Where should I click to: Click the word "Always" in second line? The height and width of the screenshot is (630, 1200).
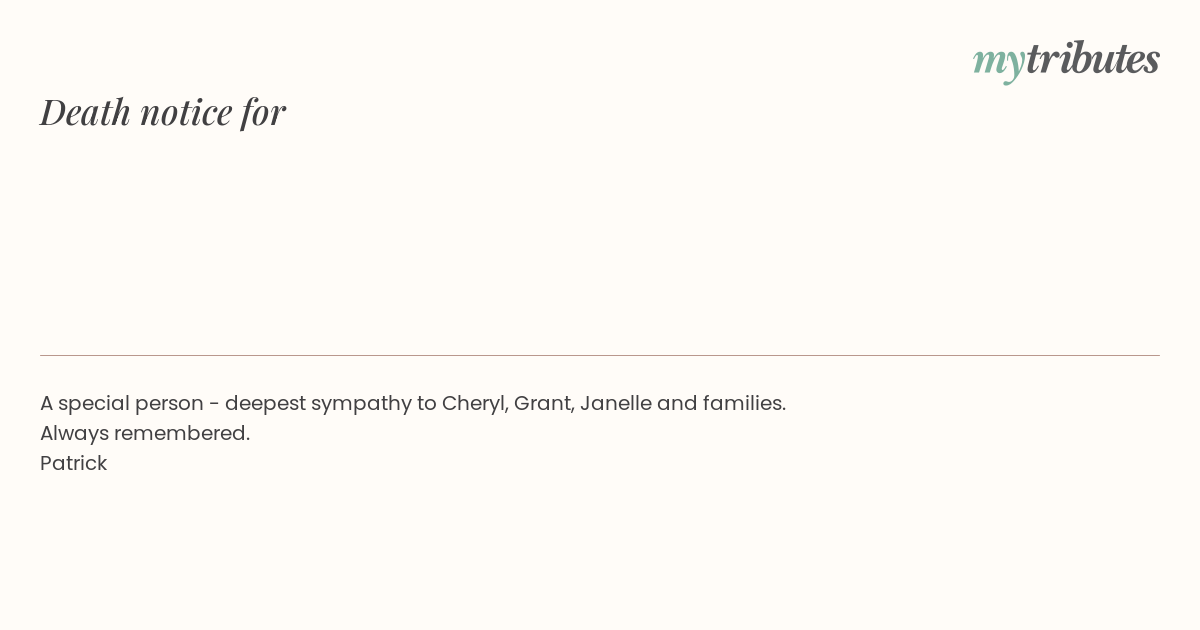(74, 434)
